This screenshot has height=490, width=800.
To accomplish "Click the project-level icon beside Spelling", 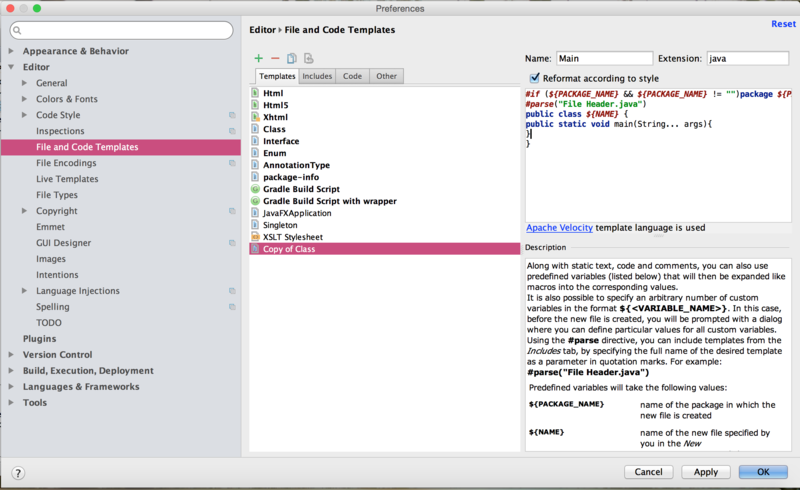I will (x=232, y=307).
